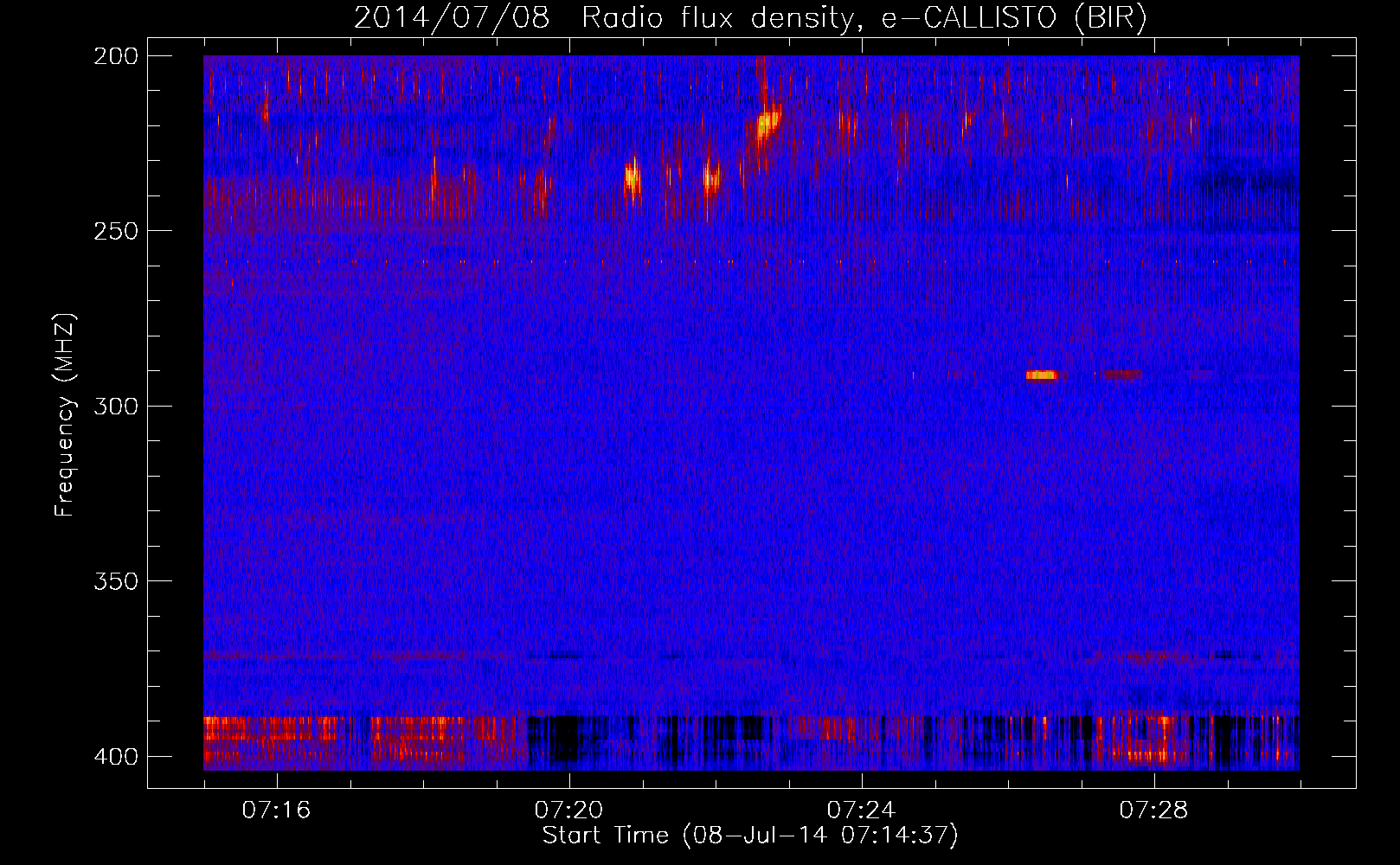
Task: Click the 07:24 time tick label
Action: [x=861, y=811]
